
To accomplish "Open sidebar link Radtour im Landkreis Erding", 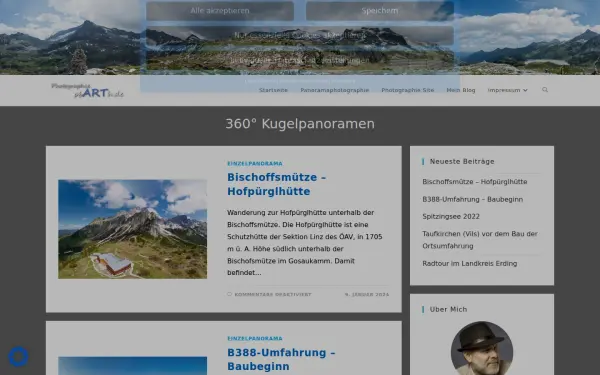I will [470, 264].
